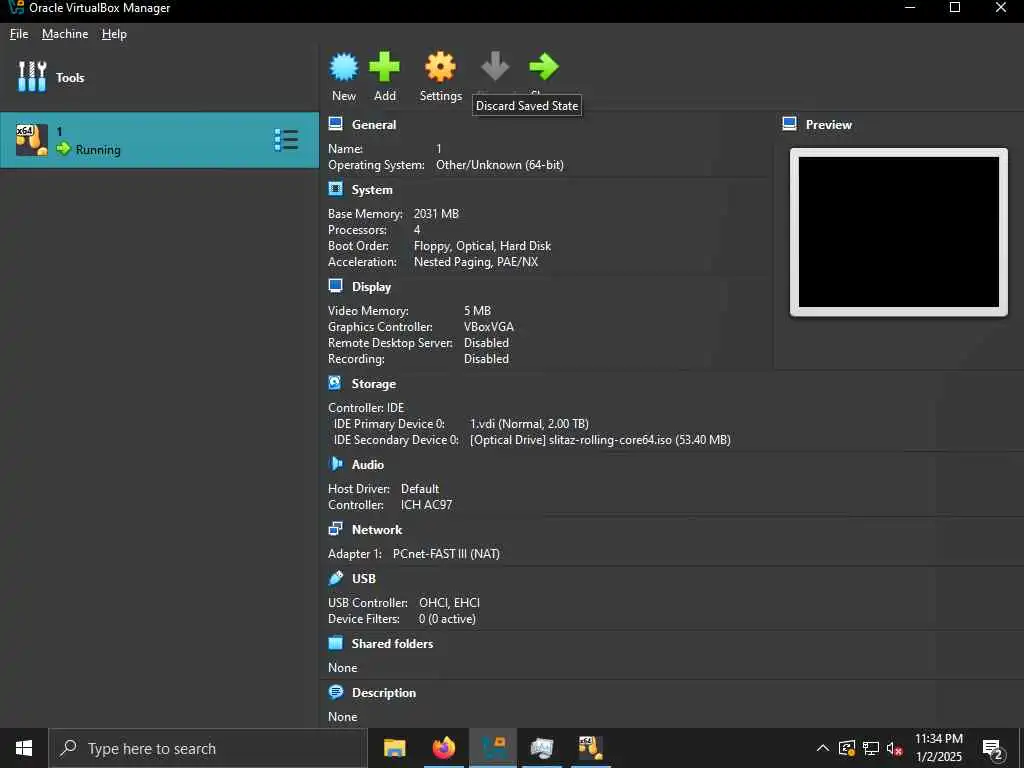Open the File menu

[x=19, y=34]
